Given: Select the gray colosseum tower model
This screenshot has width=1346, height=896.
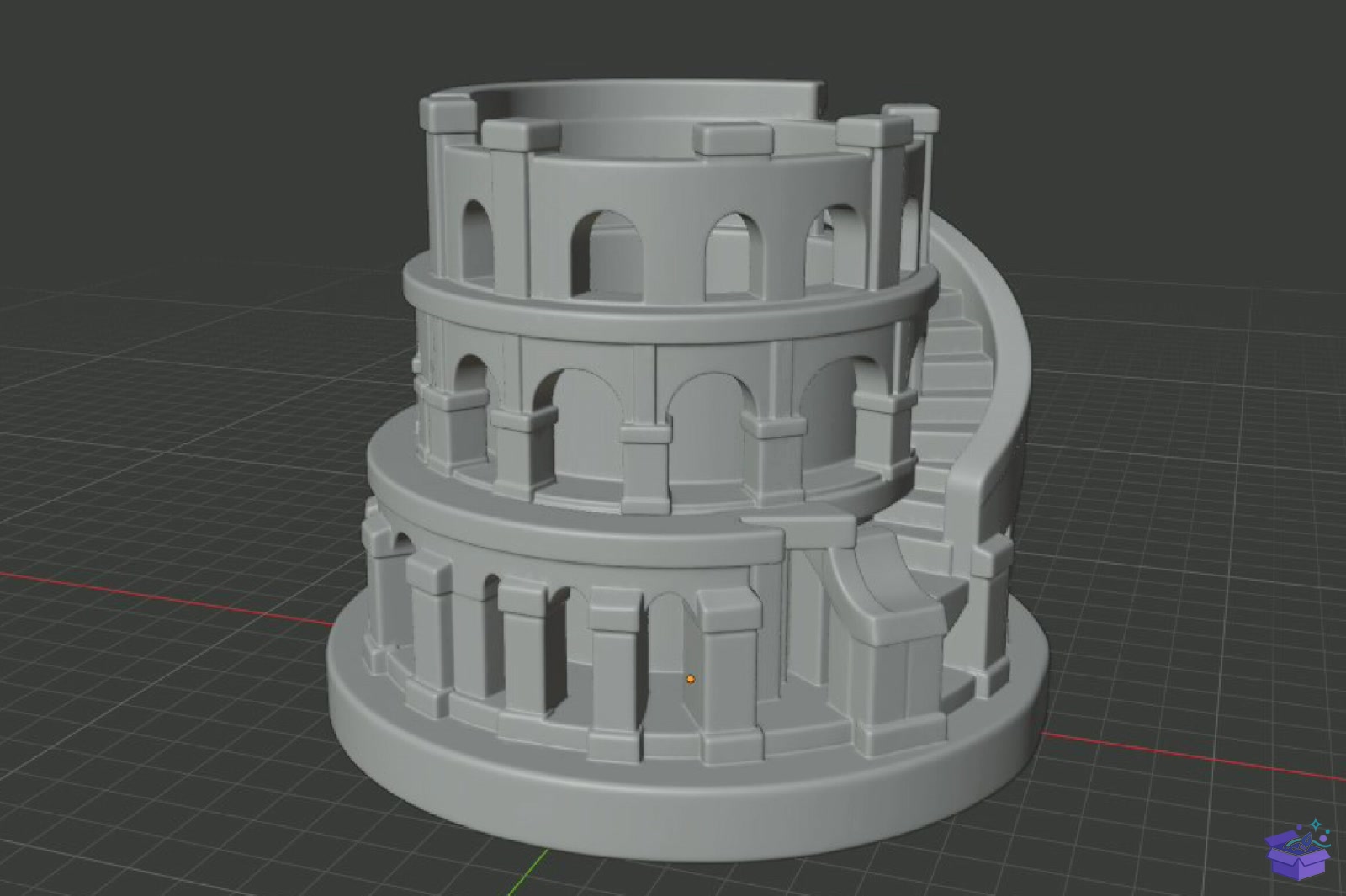Looking at the screenshot, I should [x=688, y=471].
